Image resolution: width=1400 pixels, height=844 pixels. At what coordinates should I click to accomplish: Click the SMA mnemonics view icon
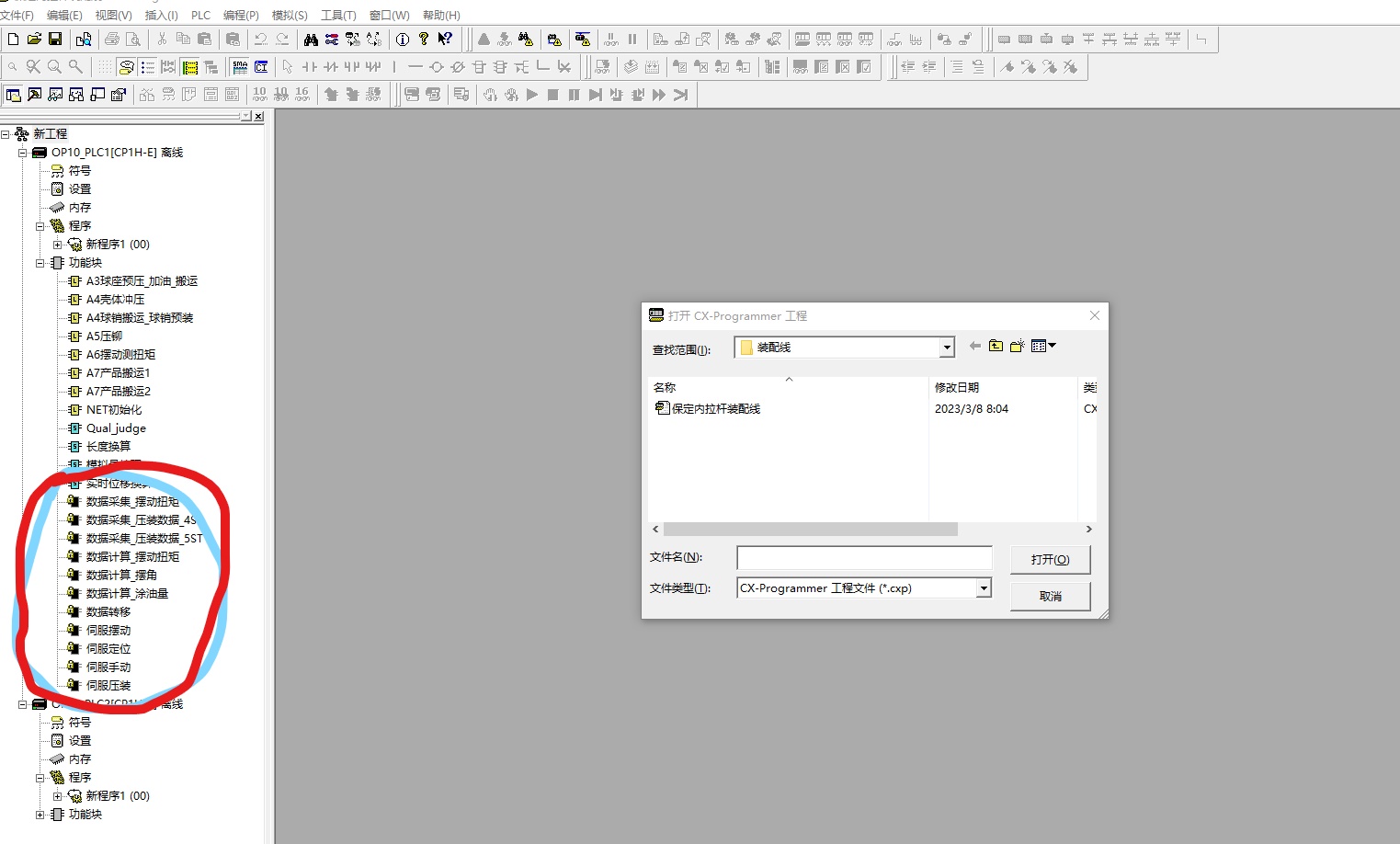click(240, 67)
